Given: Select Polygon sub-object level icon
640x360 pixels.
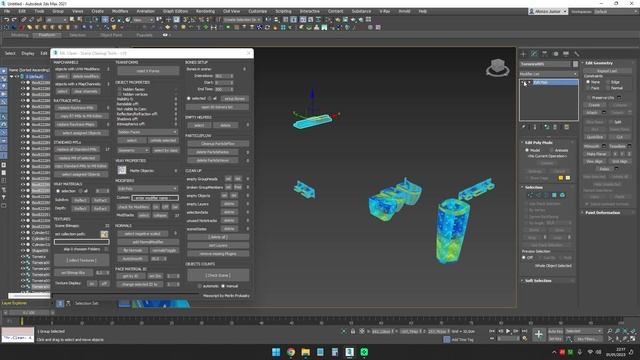Looking at the screenshot, I should (x=554, y=195).
